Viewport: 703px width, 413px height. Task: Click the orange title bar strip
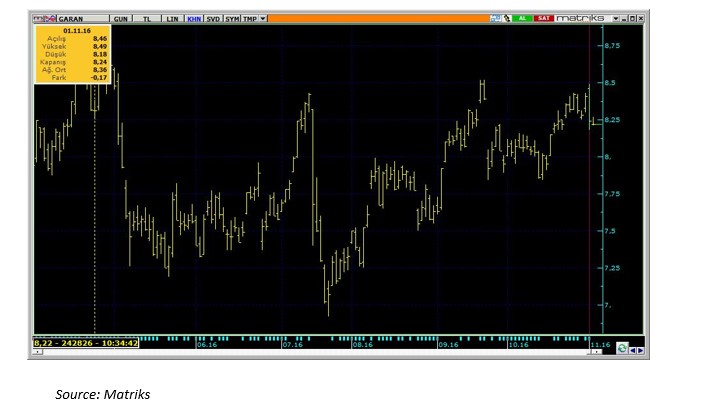378,18
